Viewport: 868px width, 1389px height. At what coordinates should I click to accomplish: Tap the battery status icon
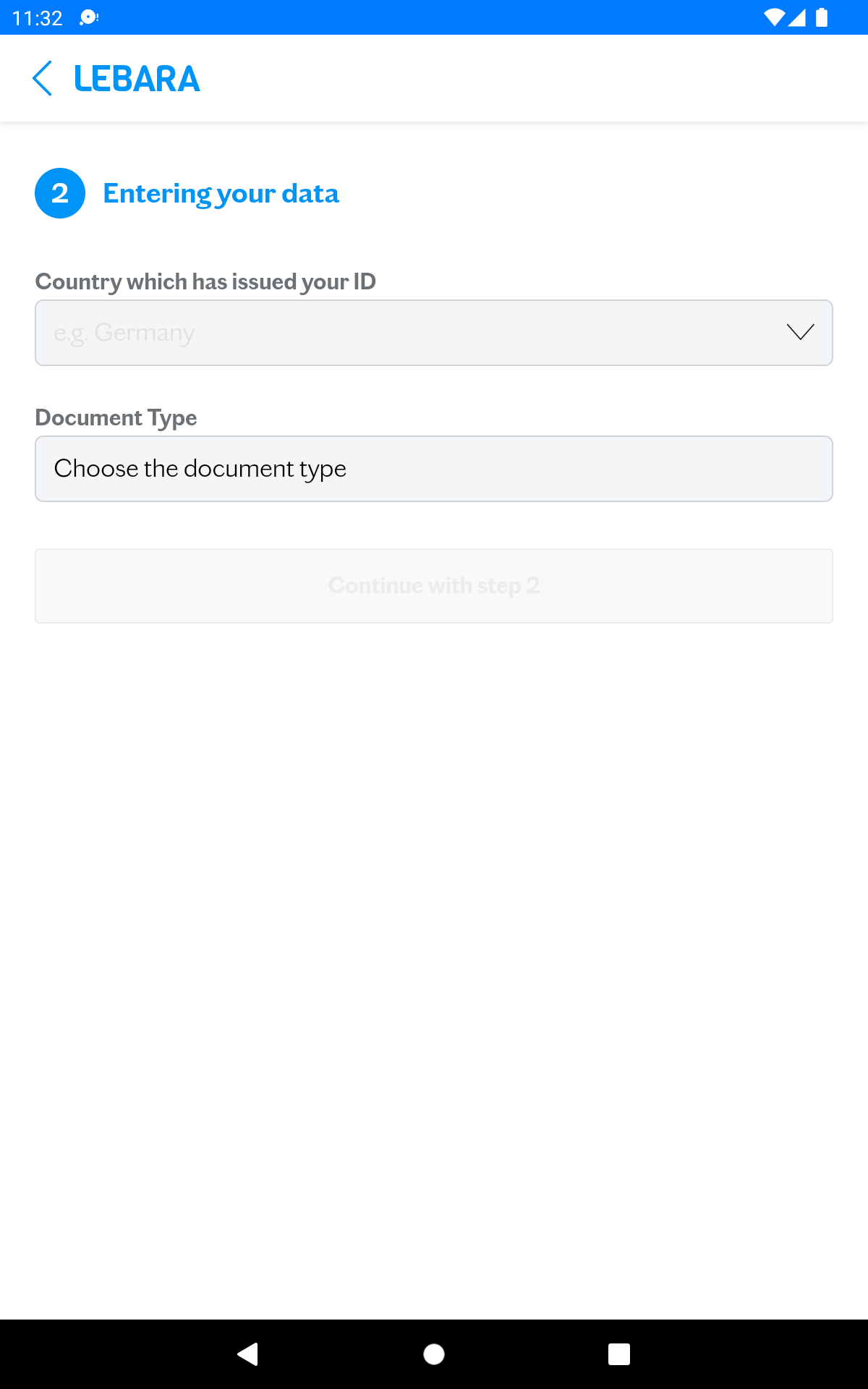[x=822, y=17]
